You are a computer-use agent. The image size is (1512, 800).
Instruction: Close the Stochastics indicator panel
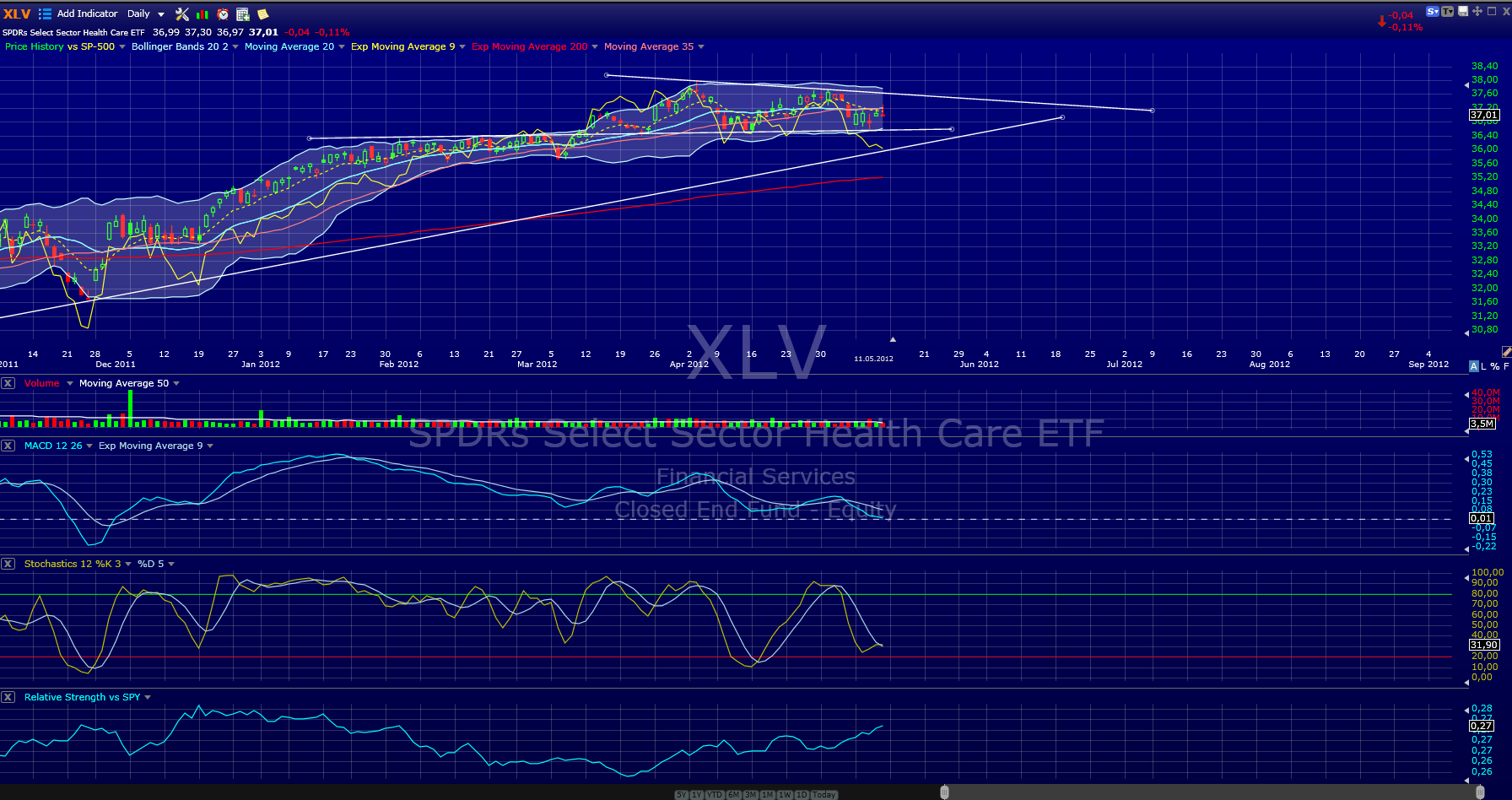click(x=8, y=564)
